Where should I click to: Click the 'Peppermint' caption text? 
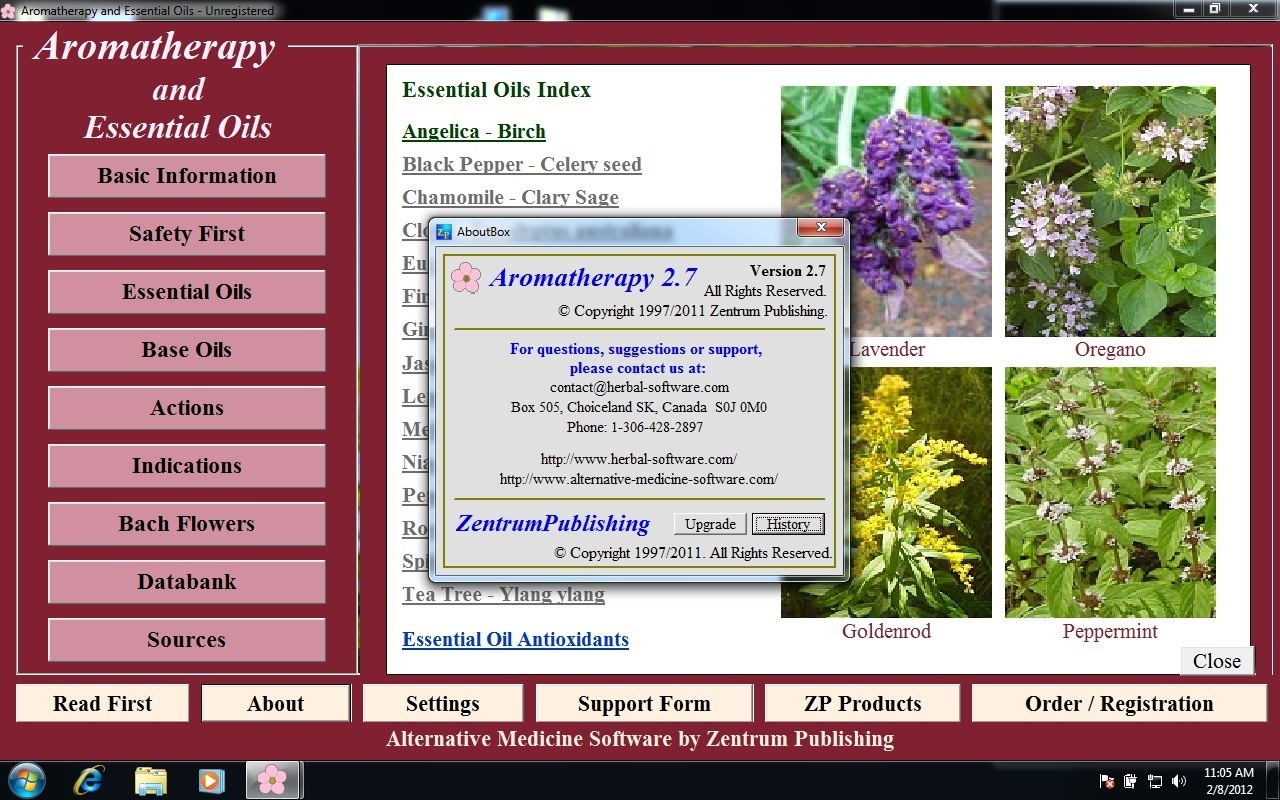(1110, 632)
